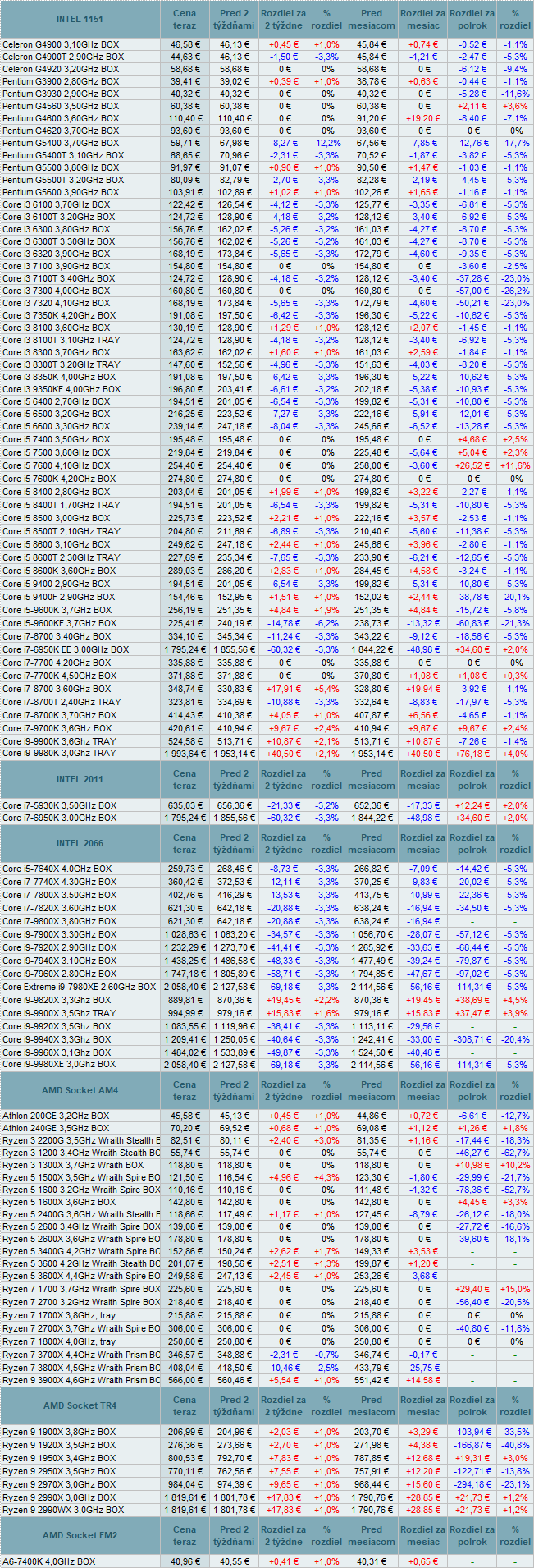The image size is (534, 1568).
Task: Click +0,65 € monthly difference for A6-7400K
Action: click(423, 1561)
